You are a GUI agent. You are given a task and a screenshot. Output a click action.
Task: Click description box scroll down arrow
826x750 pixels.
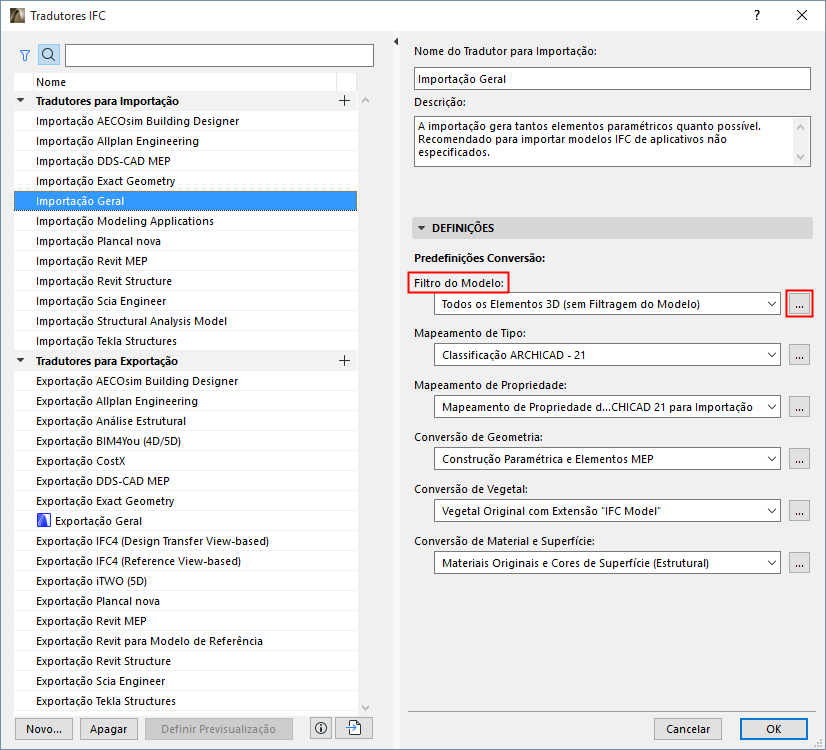click(801, 156)
